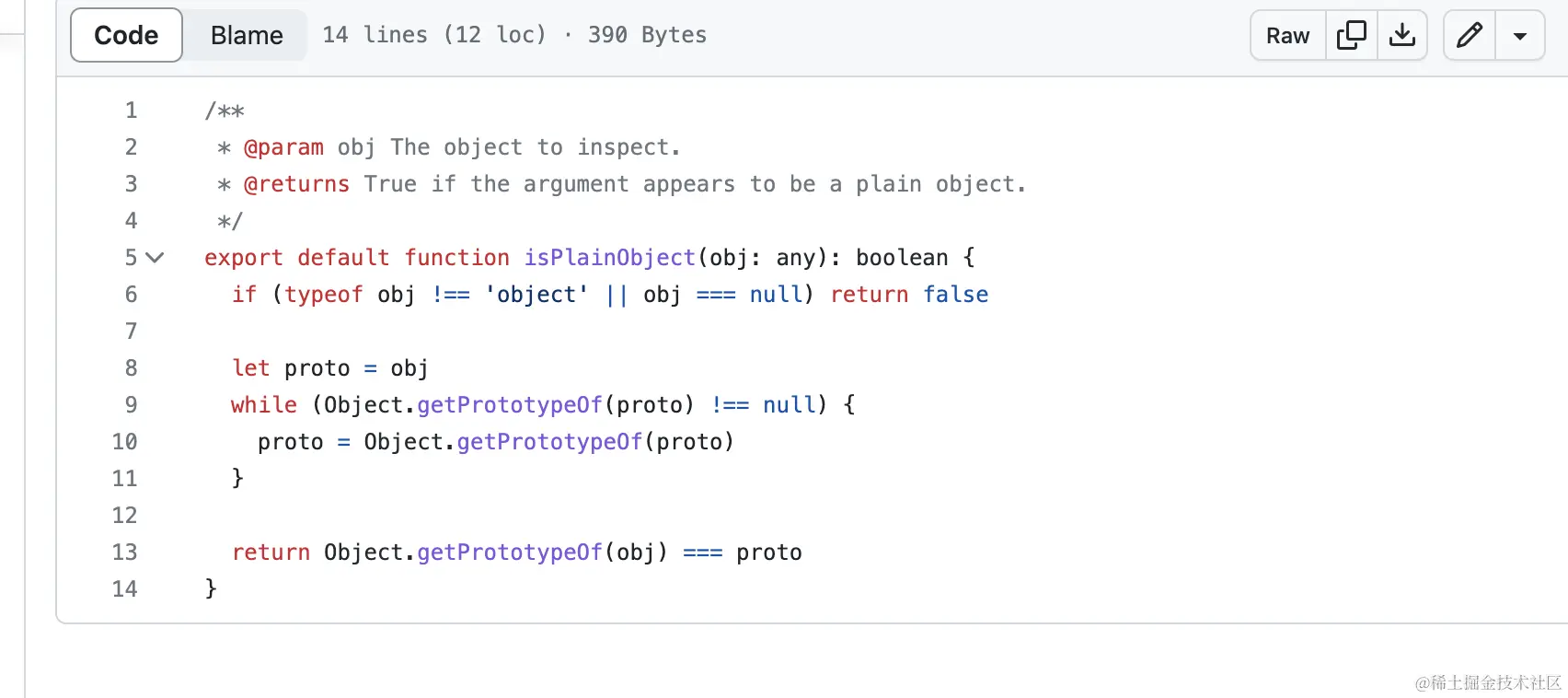
Task: Click the isPlainObject function name
Action: click(609, 258)
